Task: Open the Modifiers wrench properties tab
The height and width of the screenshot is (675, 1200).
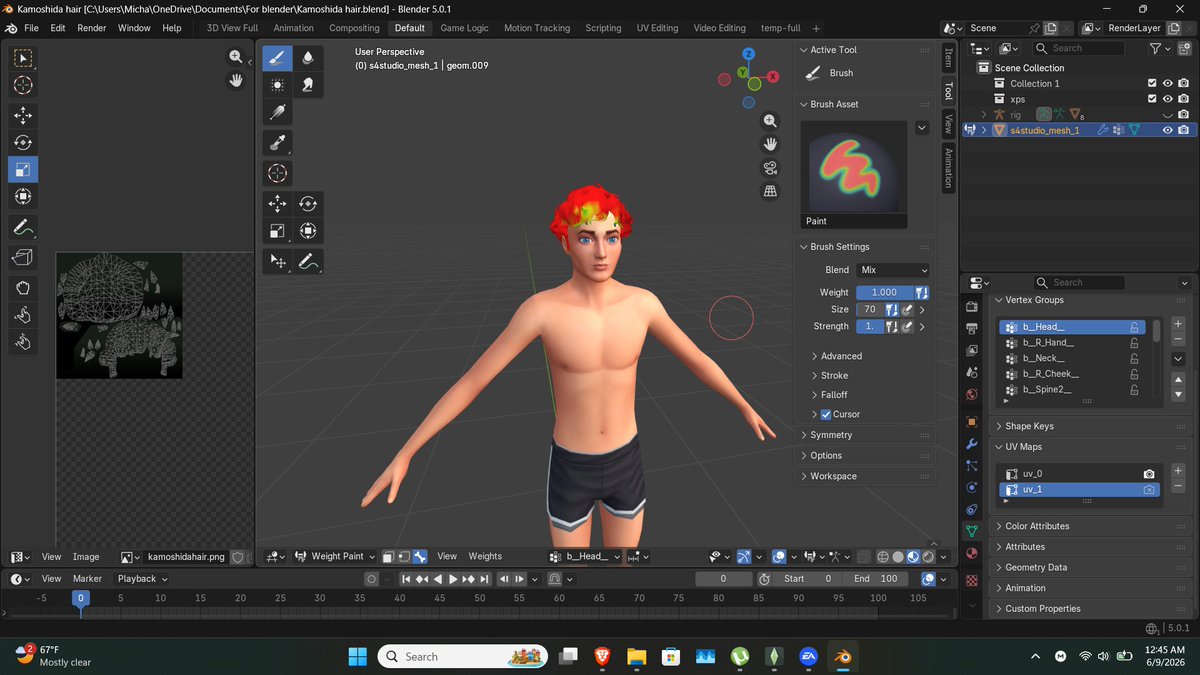Action: click(x=971, y=443)
